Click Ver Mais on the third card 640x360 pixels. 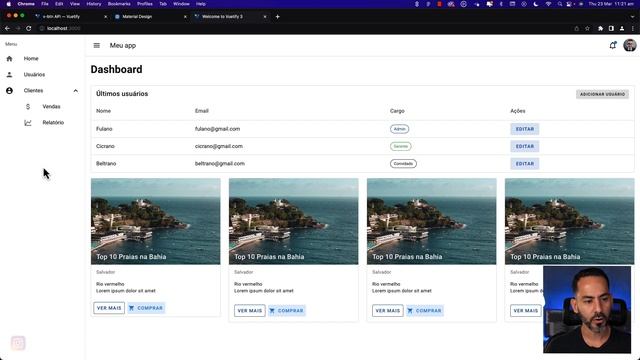(388, 311)
